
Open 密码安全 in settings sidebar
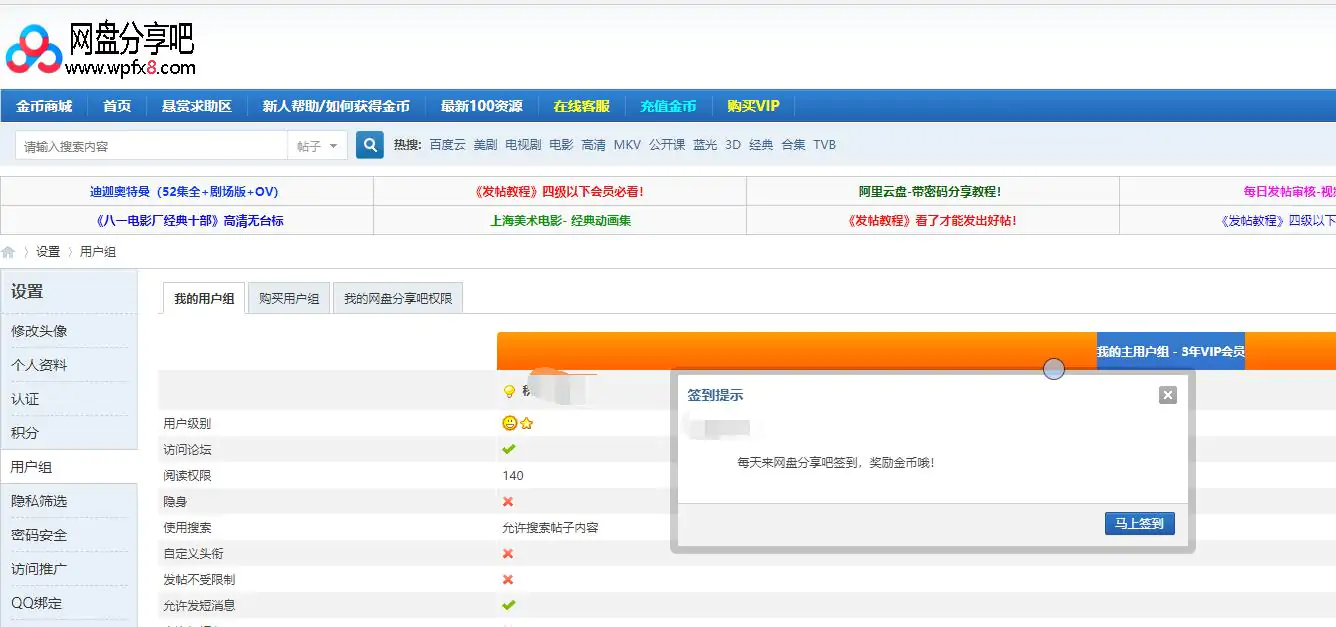point(39,535)
